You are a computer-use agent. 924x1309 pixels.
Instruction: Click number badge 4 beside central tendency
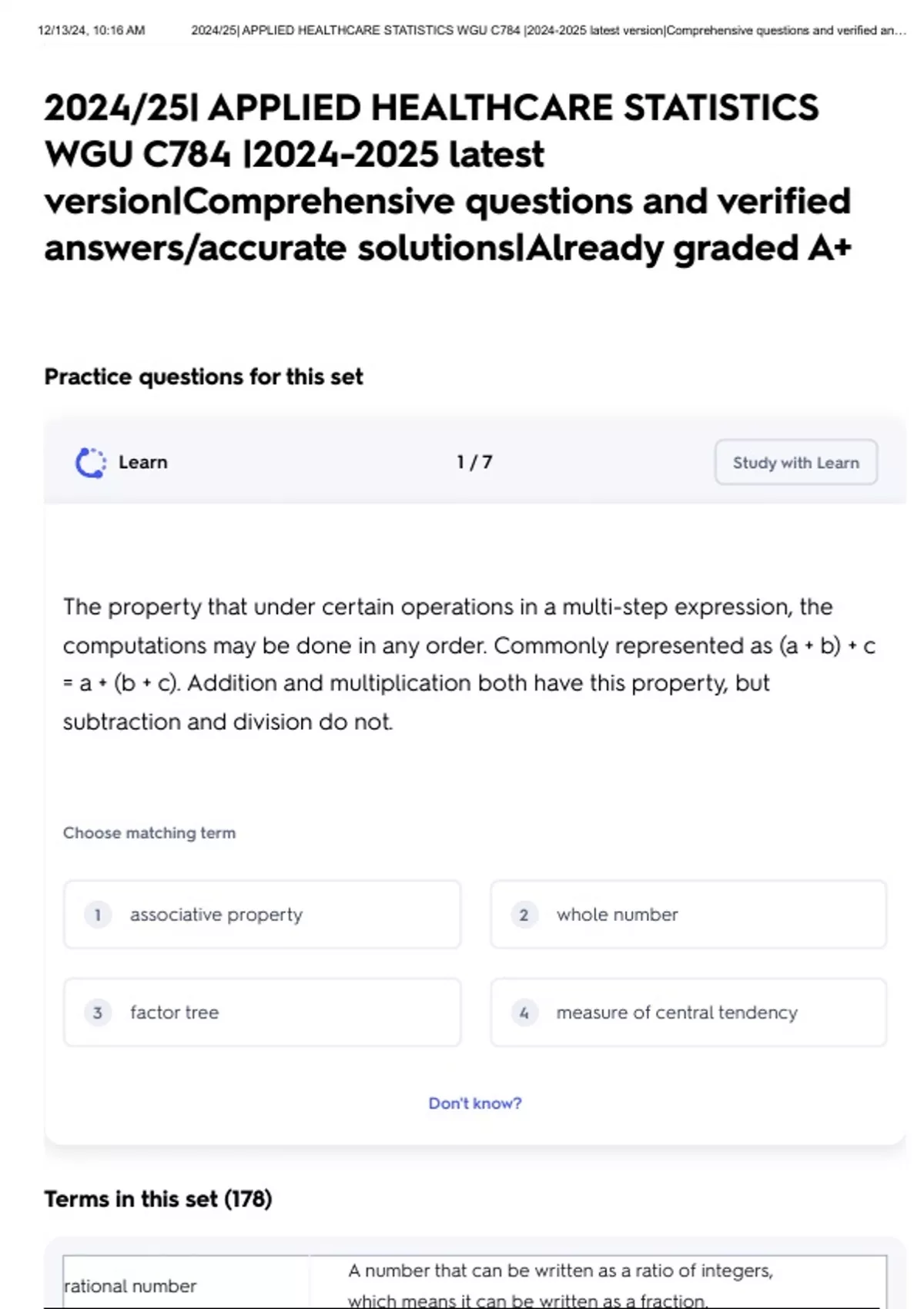tap(524, 1013)
